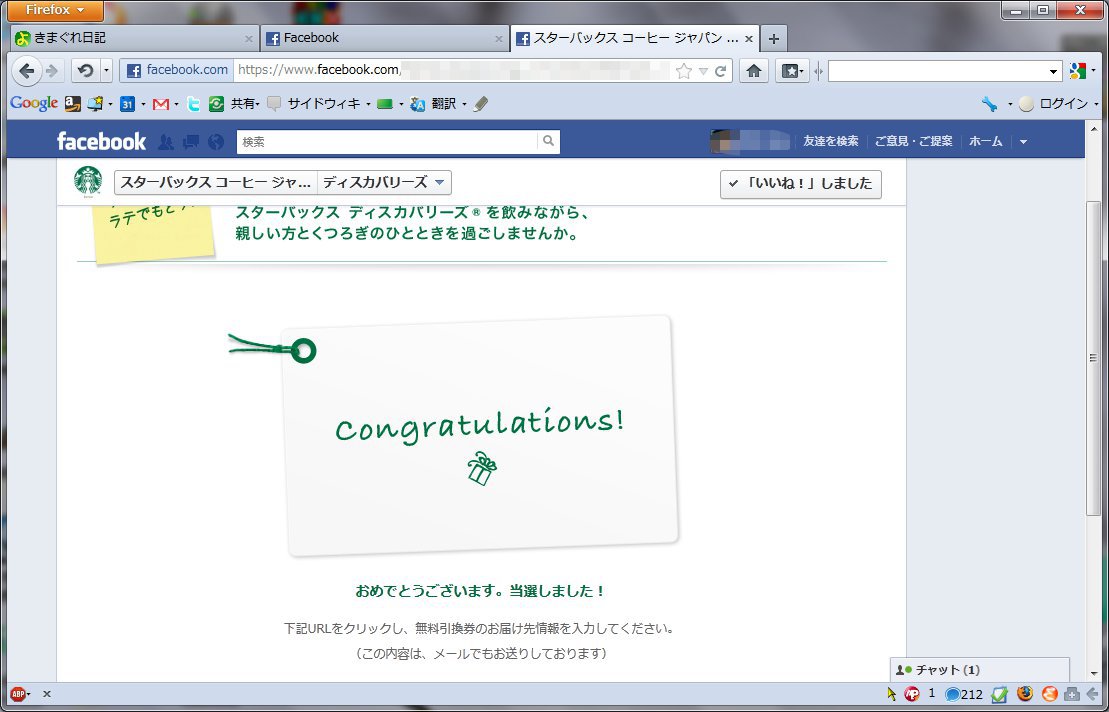The width and height of the screenshot is (1109, 712).
Task: Click the green checkmark status icon
Action: (x=999, y=694)
